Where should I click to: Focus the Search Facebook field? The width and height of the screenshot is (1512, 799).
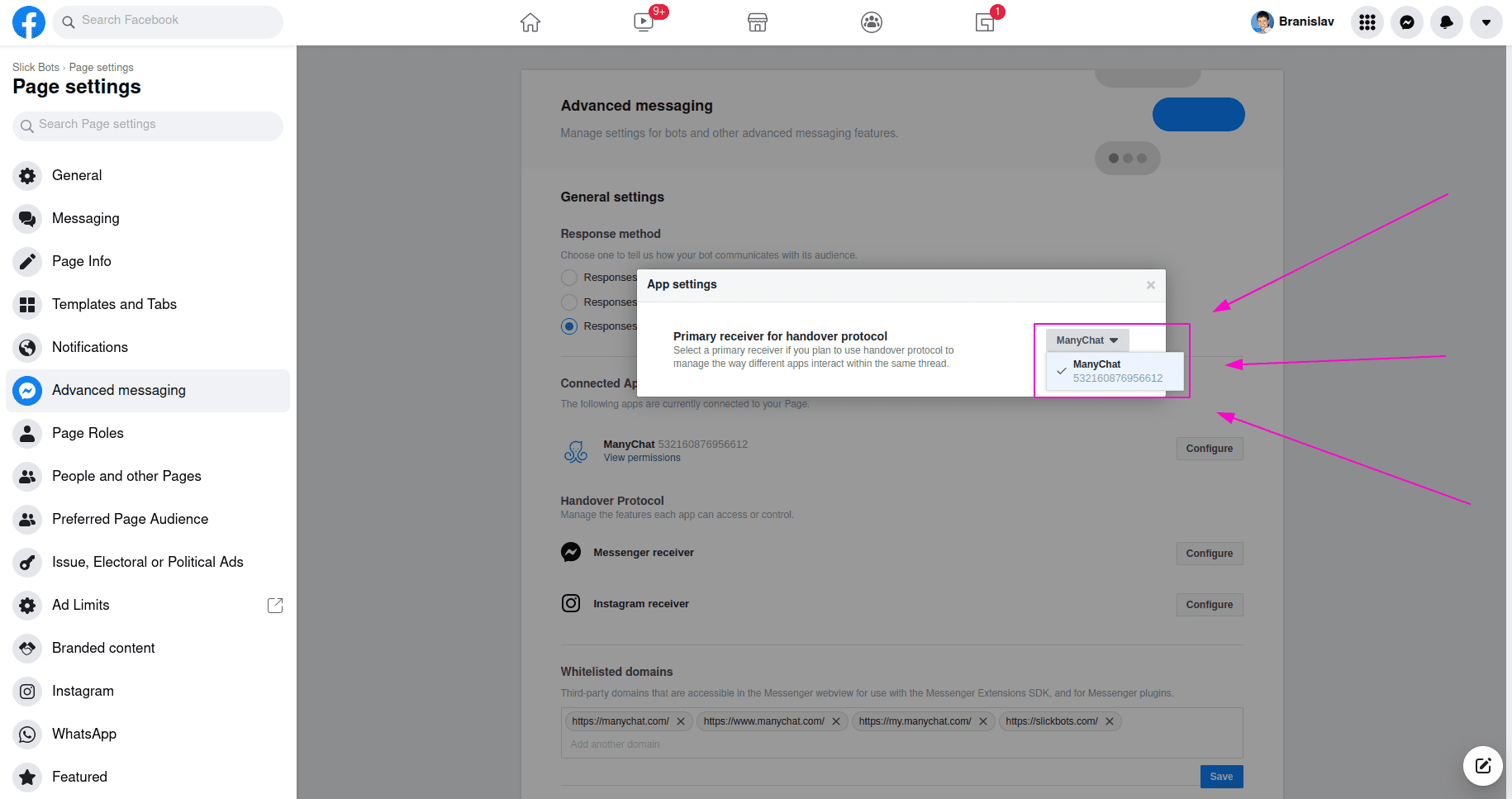click(168, 21)
